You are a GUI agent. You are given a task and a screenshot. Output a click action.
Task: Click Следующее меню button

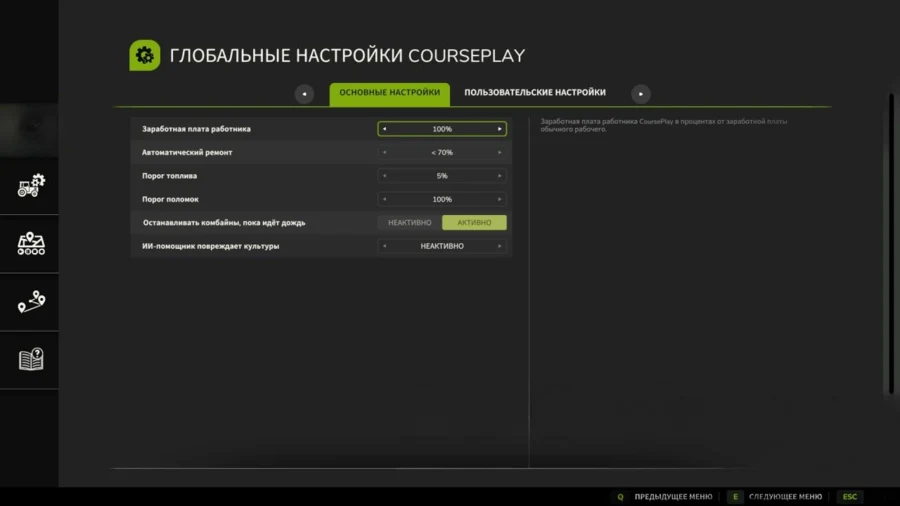775,496
